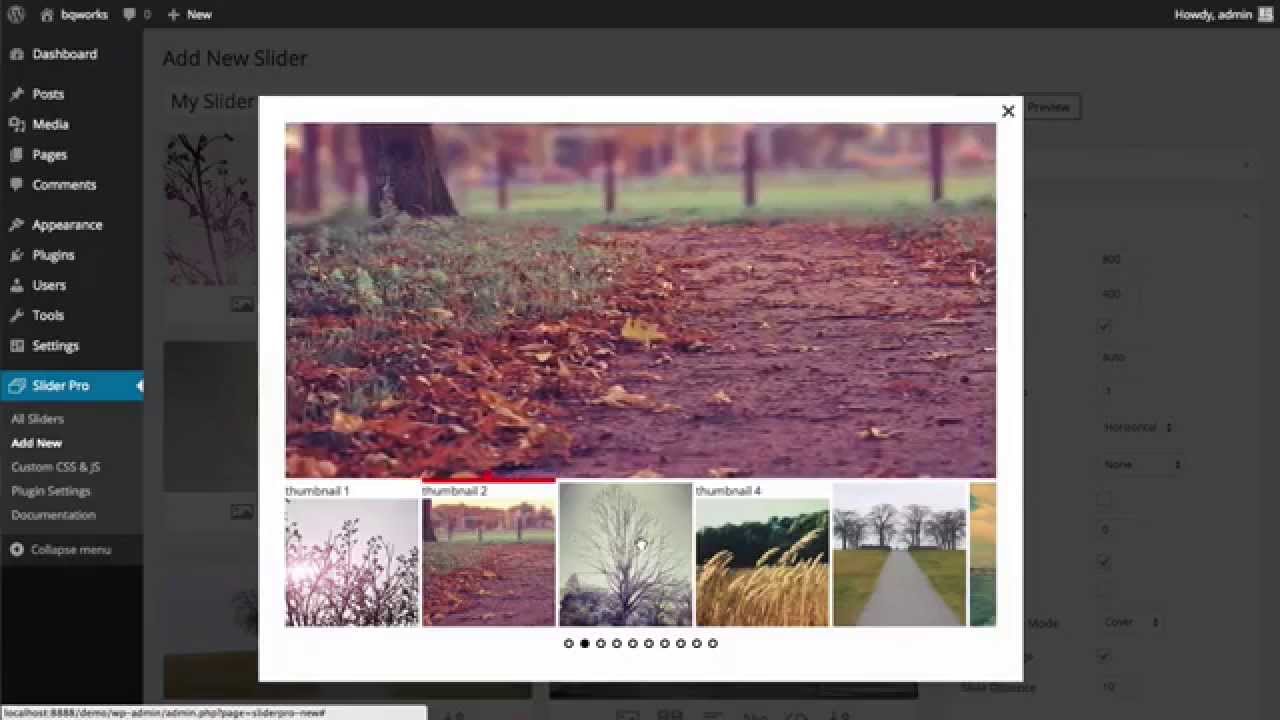Open the WordPress logo menu
1280x720 pixels.
[16, 14]
